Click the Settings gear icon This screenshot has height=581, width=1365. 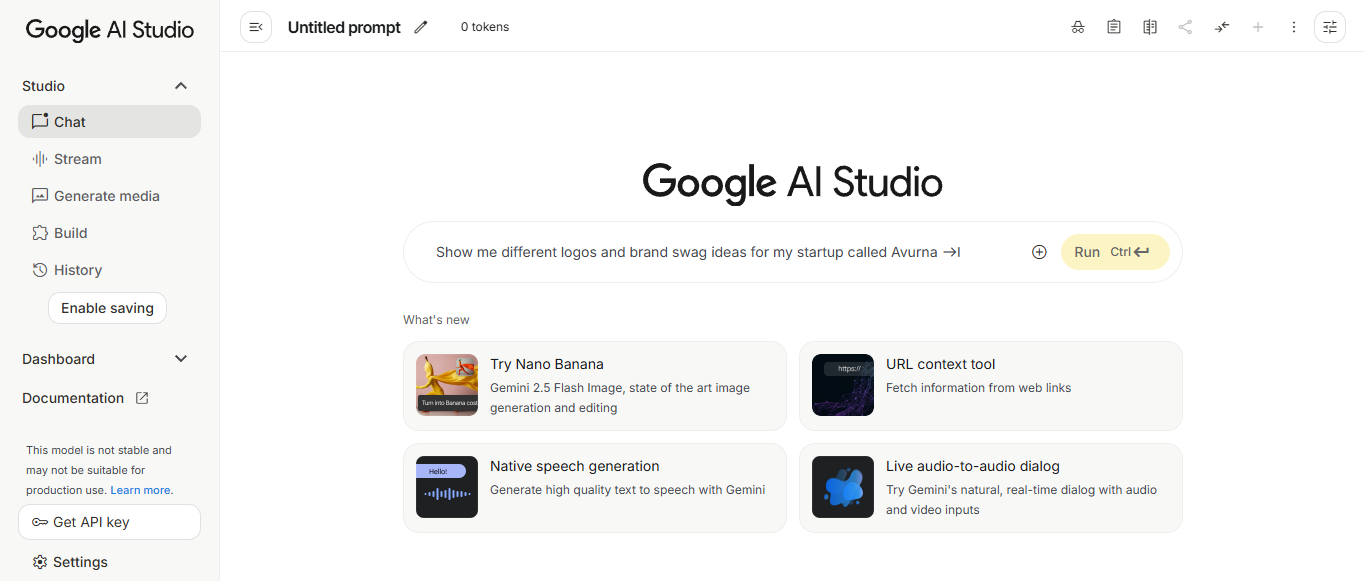(x=40, y=562)
